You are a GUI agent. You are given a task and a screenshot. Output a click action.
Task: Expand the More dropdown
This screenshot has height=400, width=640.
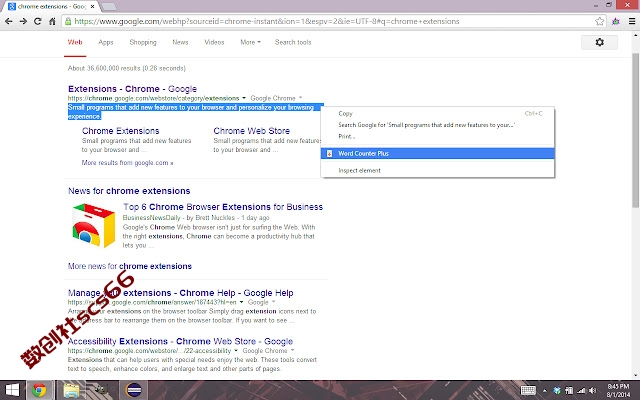[250, 42]
